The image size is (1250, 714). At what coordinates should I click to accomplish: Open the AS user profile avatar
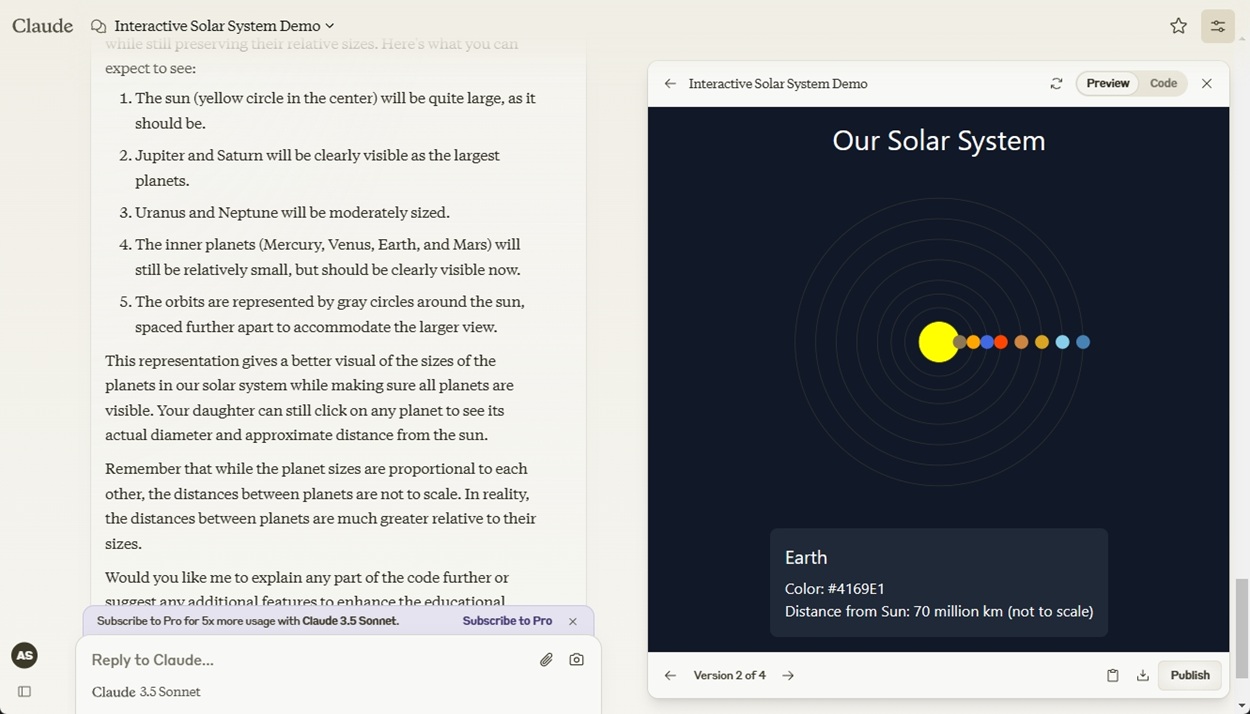(x=25, y=656)
